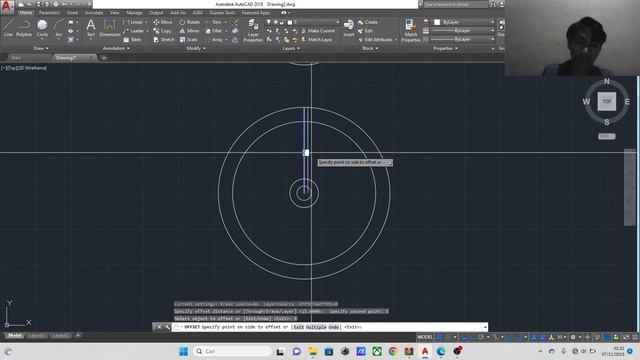Click the Copy tool
This screenshot has width=640, height=360.
[162, 31]
